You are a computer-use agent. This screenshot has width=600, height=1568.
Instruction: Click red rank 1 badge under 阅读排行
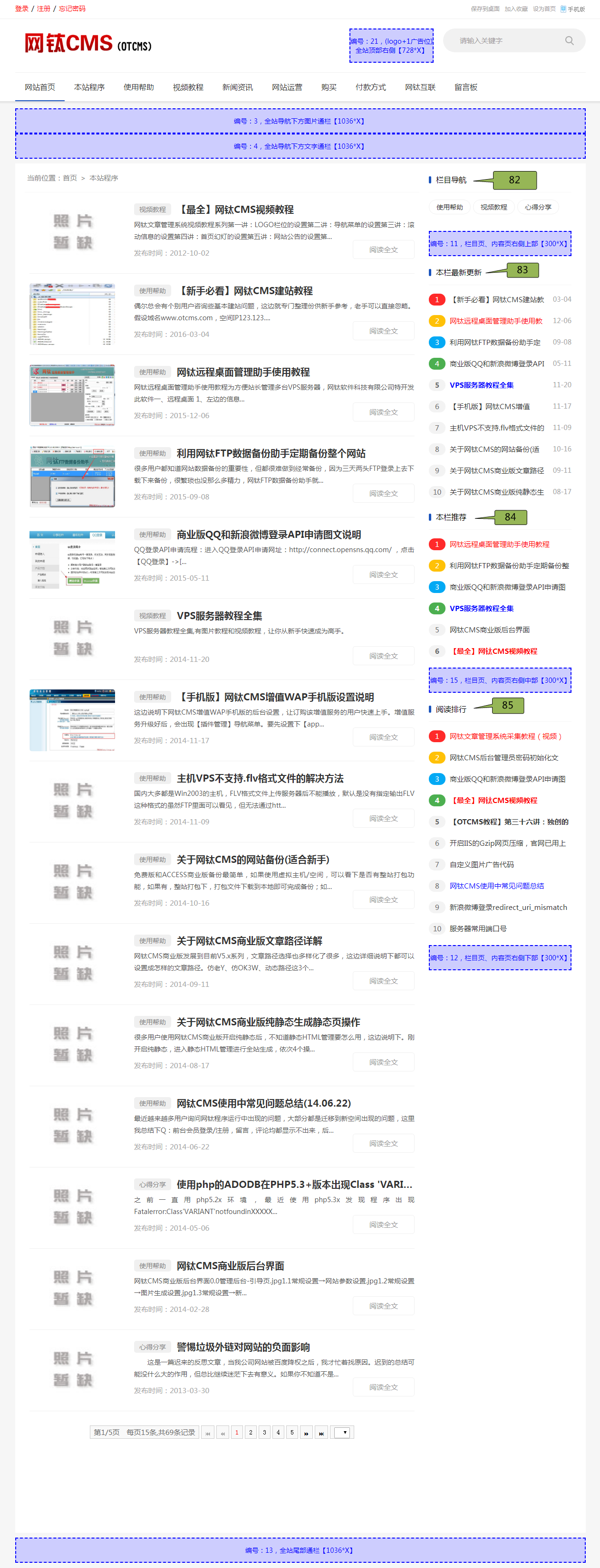click(436, 736)
